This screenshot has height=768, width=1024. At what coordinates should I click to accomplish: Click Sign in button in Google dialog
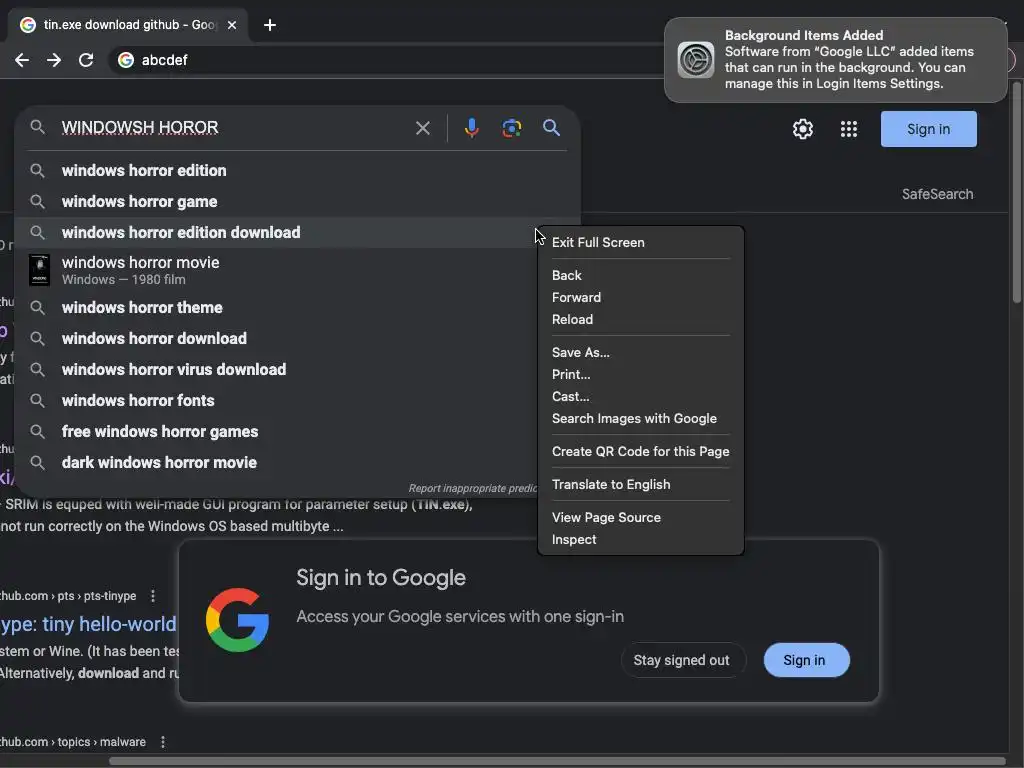(806, 660)
